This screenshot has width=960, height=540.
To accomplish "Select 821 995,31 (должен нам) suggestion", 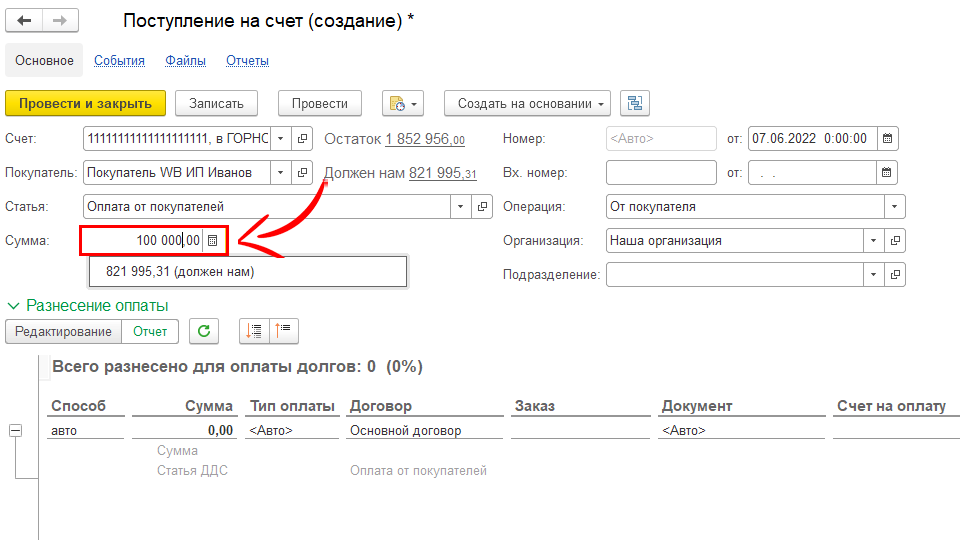I will click(180, 271).
